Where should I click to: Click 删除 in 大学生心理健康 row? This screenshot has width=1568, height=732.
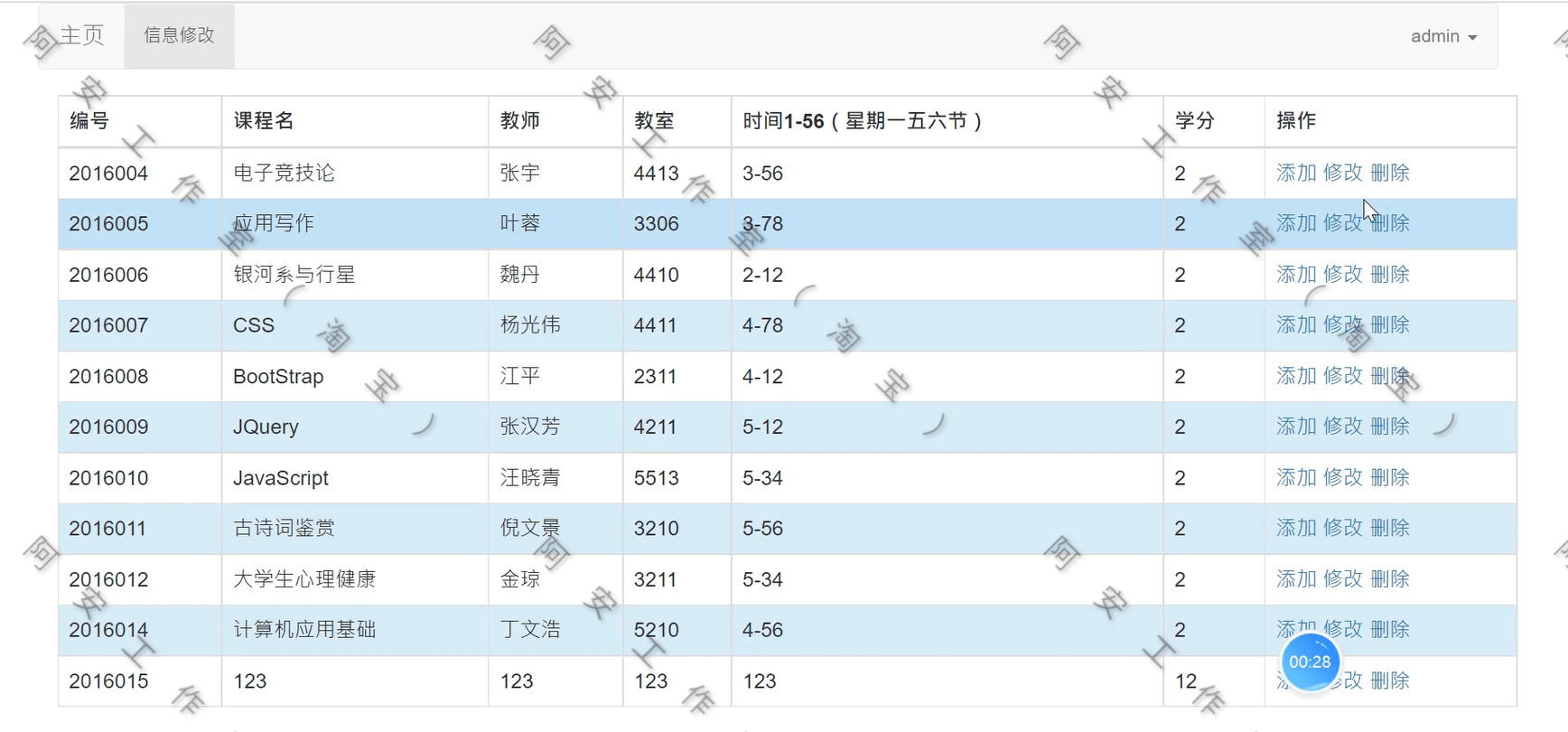click(1390, 578)
